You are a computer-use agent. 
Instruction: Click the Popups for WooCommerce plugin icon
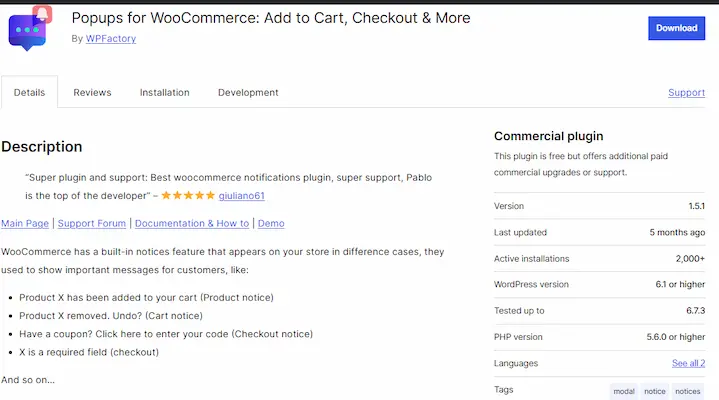coord(31,28)
